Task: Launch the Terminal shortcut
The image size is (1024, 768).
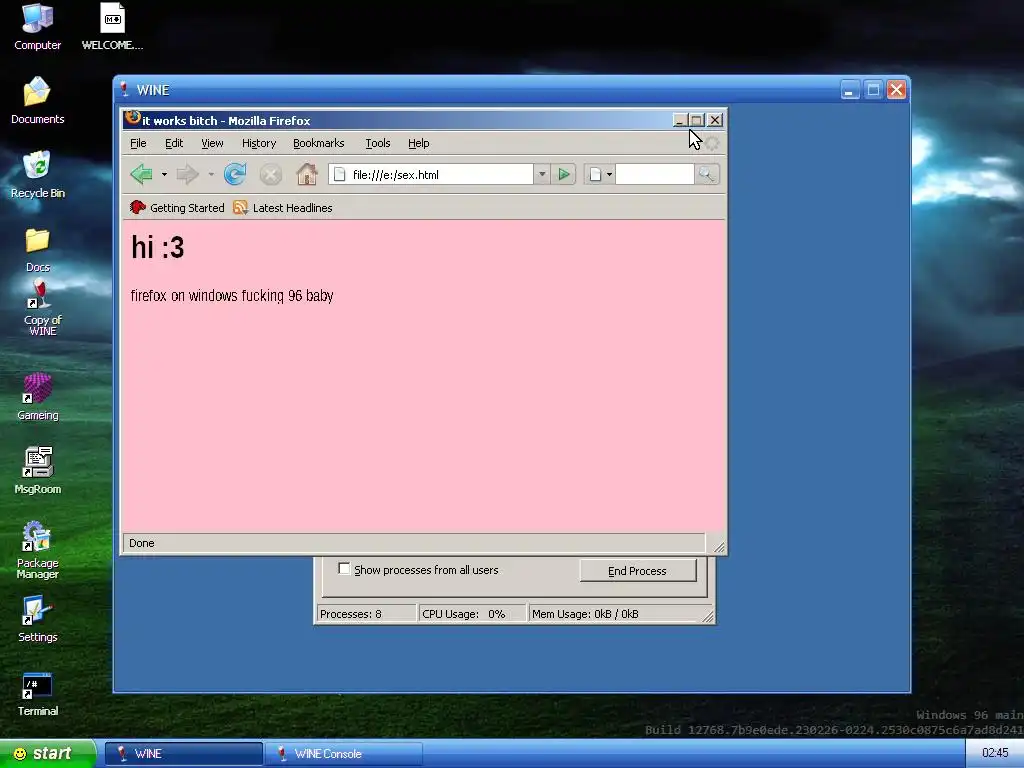Action: [x=37, y=694]
